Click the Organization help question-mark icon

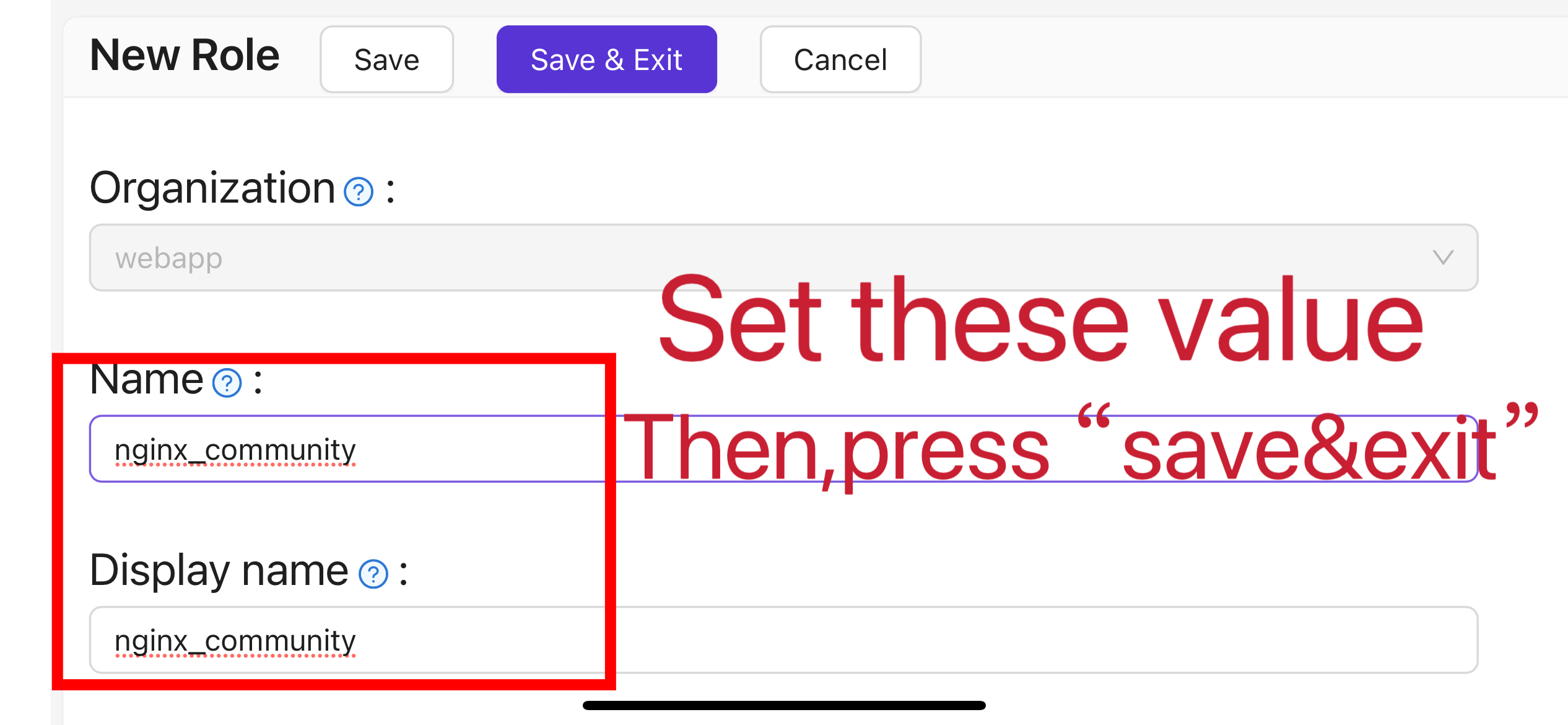click(x=359, y=191)
